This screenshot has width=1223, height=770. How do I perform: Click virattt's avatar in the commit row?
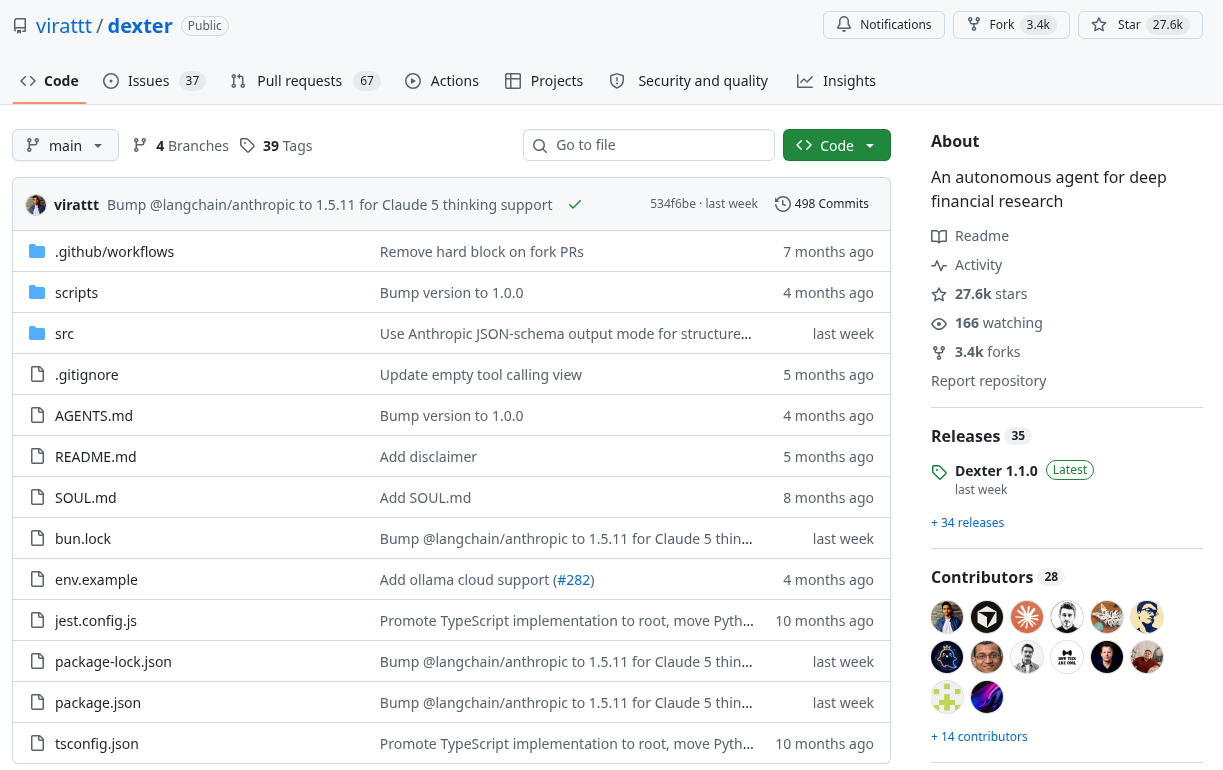(x=36, y=204)
